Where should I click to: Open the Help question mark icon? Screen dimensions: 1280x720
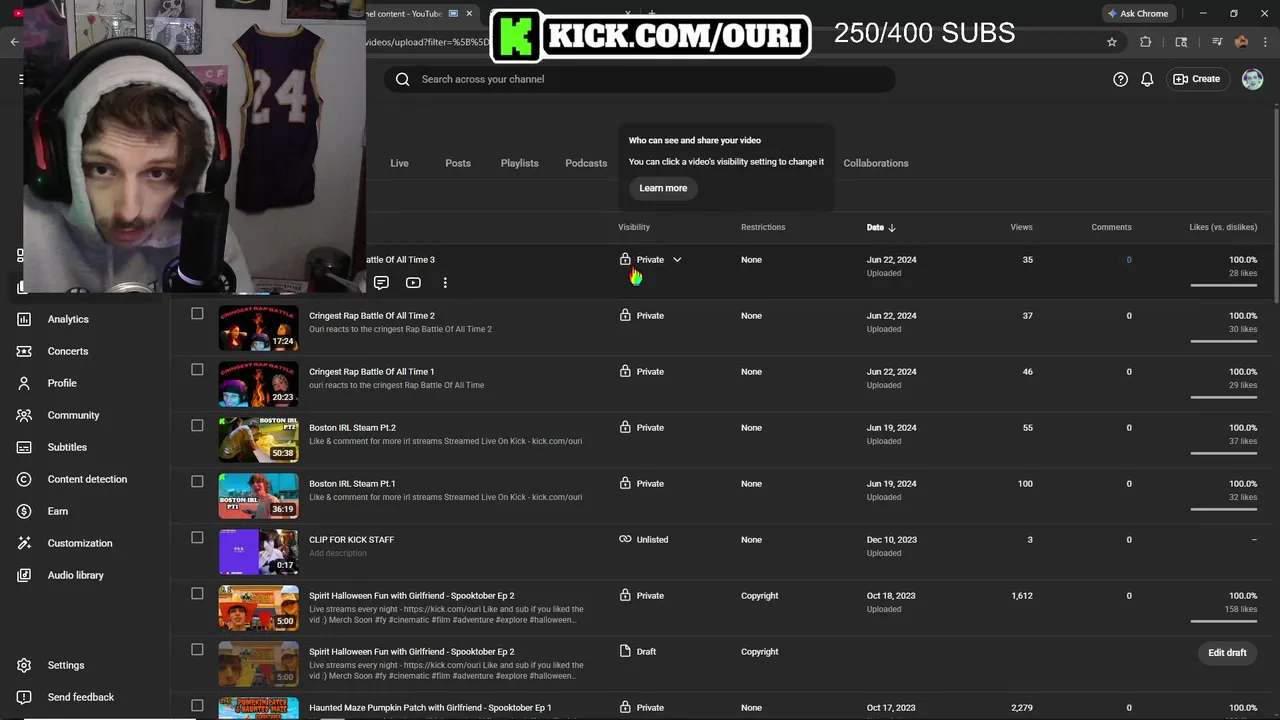(x=1120, y=79)
